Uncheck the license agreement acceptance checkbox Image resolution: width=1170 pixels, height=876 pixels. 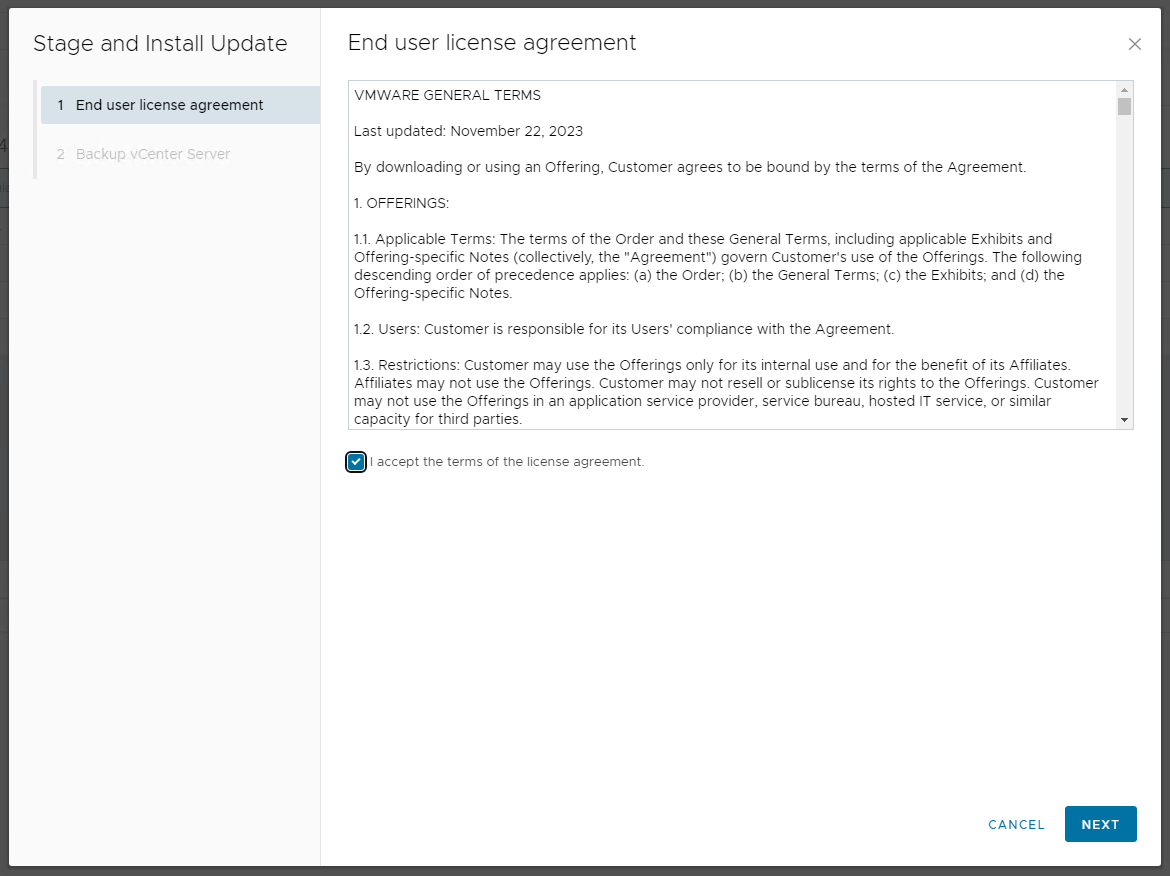coord(357,461)
